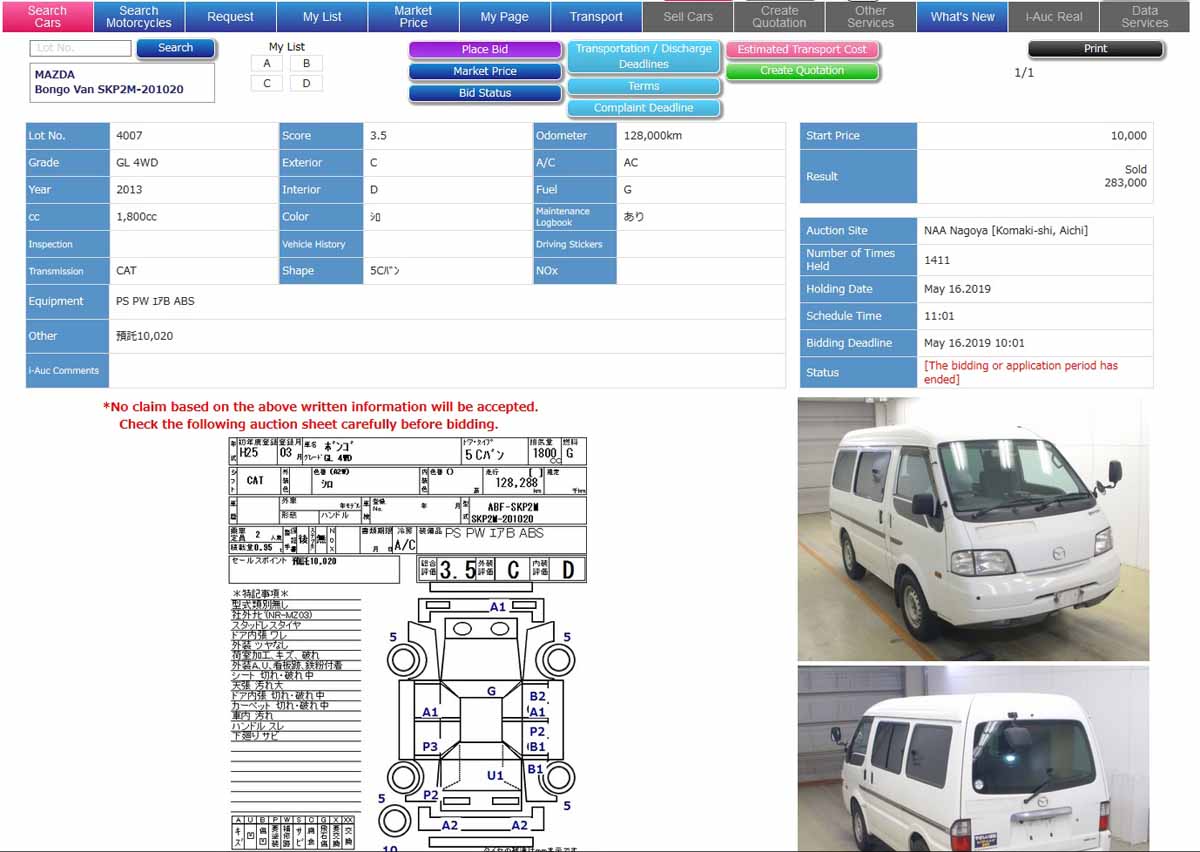Select the grade value GL 4WD
The width and height of the screenshot is (1200, 852).
coord(137,163)
